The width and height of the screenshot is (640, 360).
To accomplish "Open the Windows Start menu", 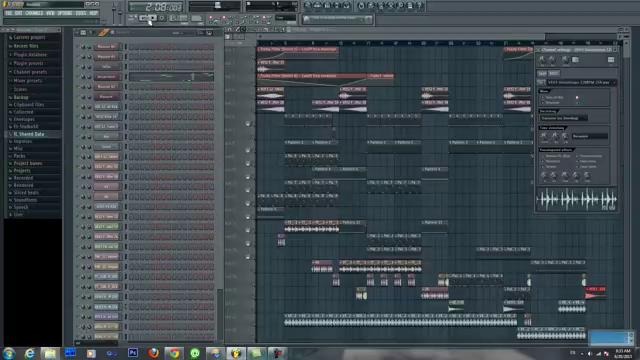I will point(9,353).
